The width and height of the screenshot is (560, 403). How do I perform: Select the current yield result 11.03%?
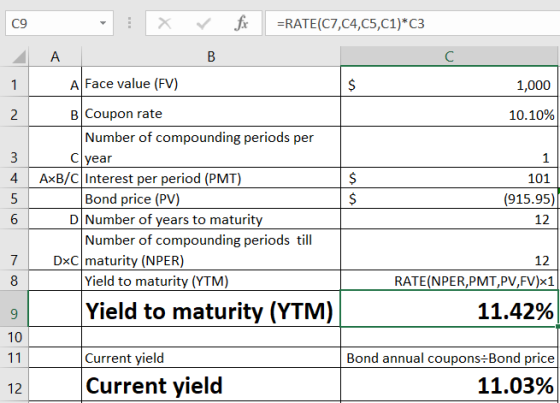[449, 384]
